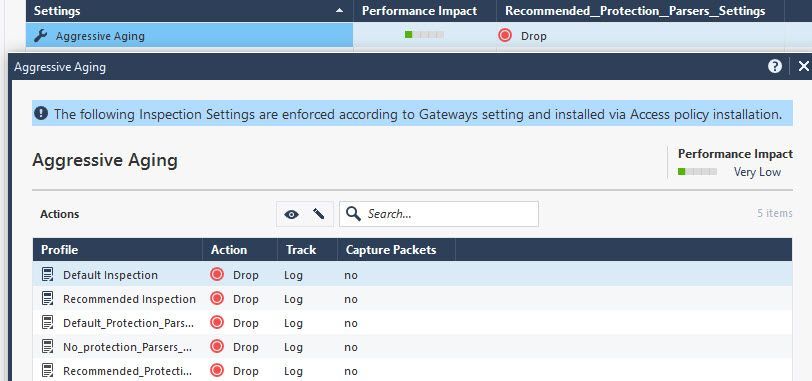812x381 pixels.
Task: Click the eye view icon in Actions
Action: coord(291,214)
